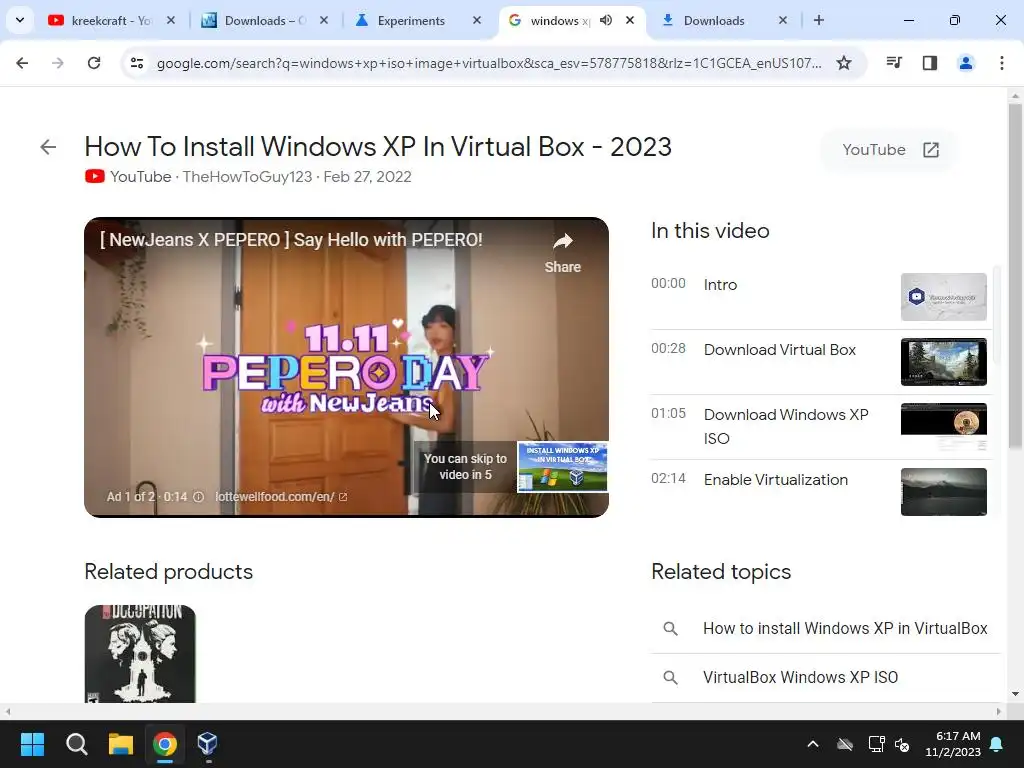Click the skip ad video preview thumbnail

click(x=562, y=467)
